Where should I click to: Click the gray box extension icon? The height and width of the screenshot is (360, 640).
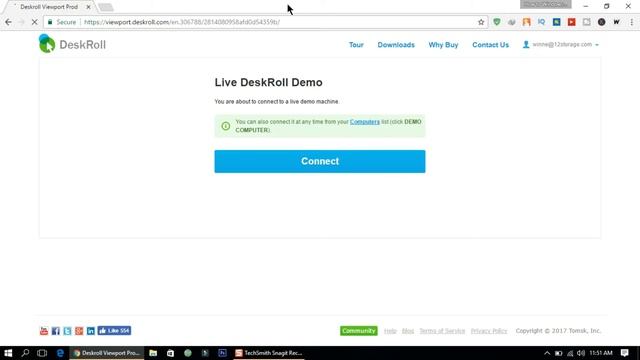[x=587, y=22]
